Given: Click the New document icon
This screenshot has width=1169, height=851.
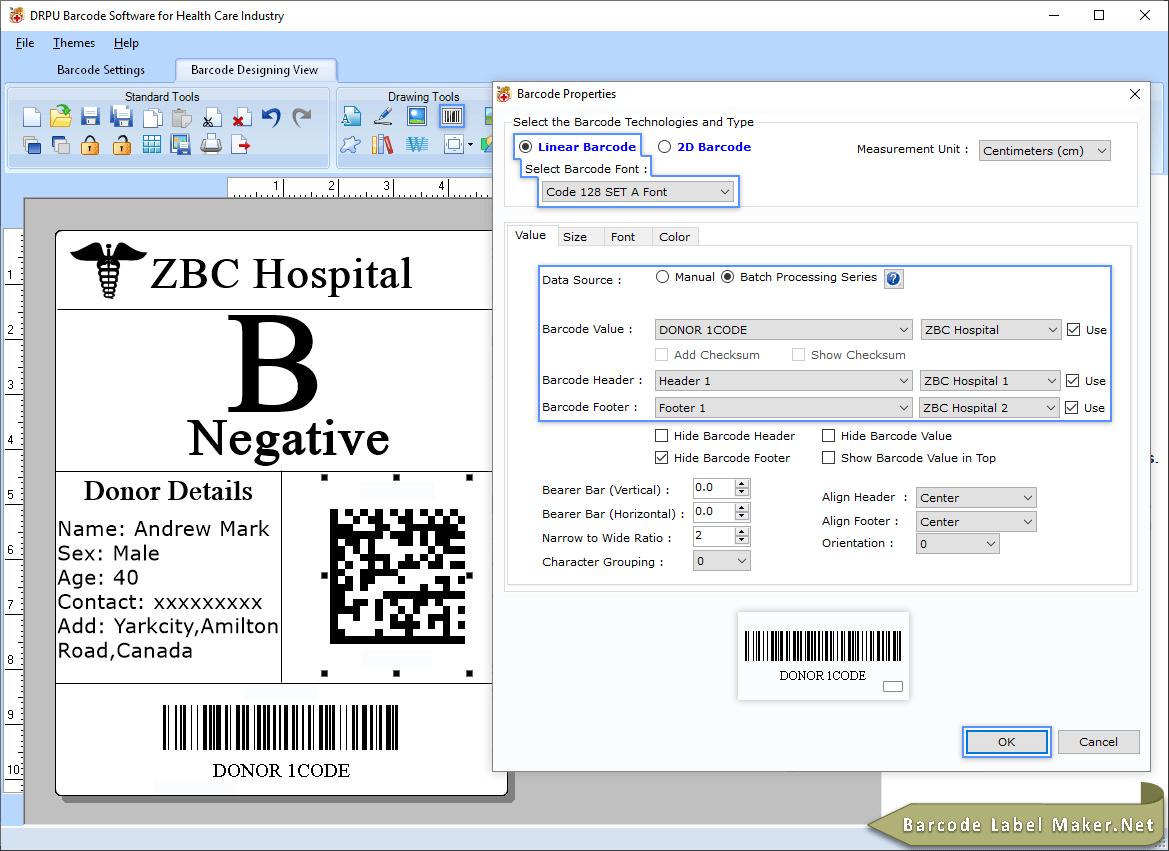Looking at the screenshot, I should click(x=31, y=117).
